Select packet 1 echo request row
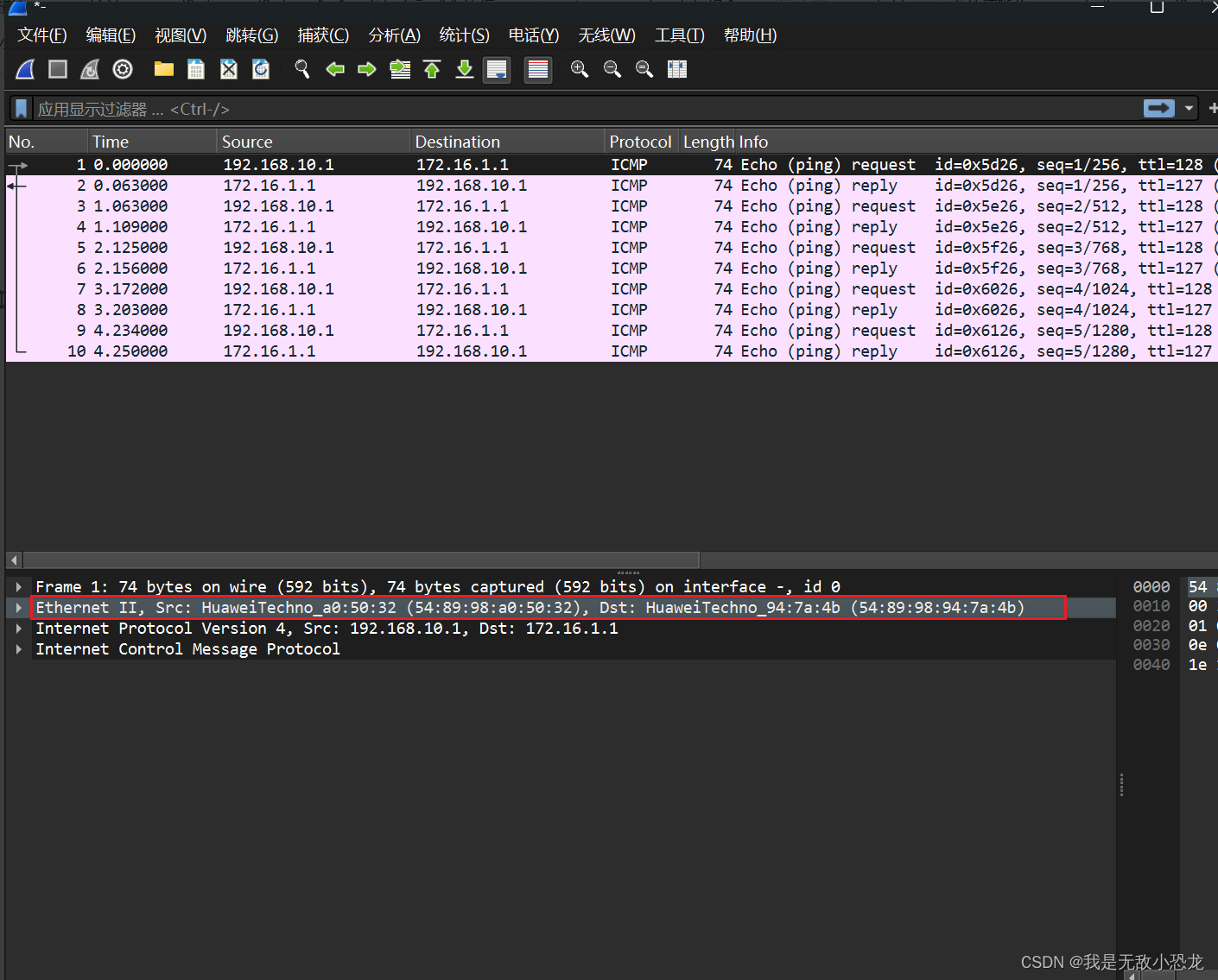The image size is (1218, 980). click(612, 165)
